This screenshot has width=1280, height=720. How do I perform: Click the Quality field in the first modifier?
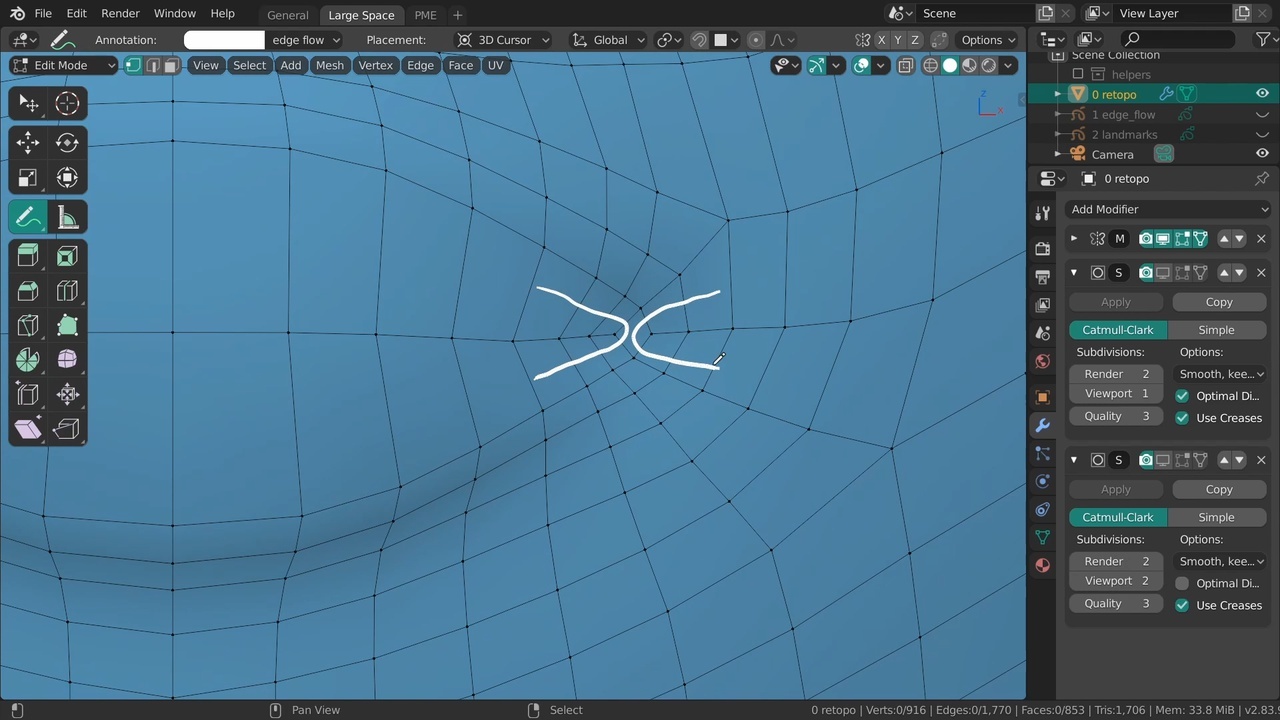1116,416
